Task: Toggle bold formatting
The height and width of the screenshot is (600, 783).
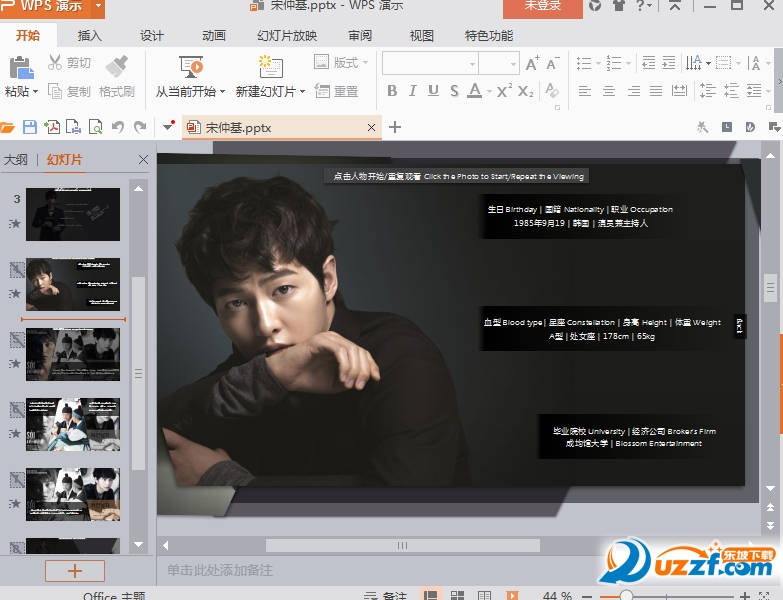Action: click(x=392, y=91)
